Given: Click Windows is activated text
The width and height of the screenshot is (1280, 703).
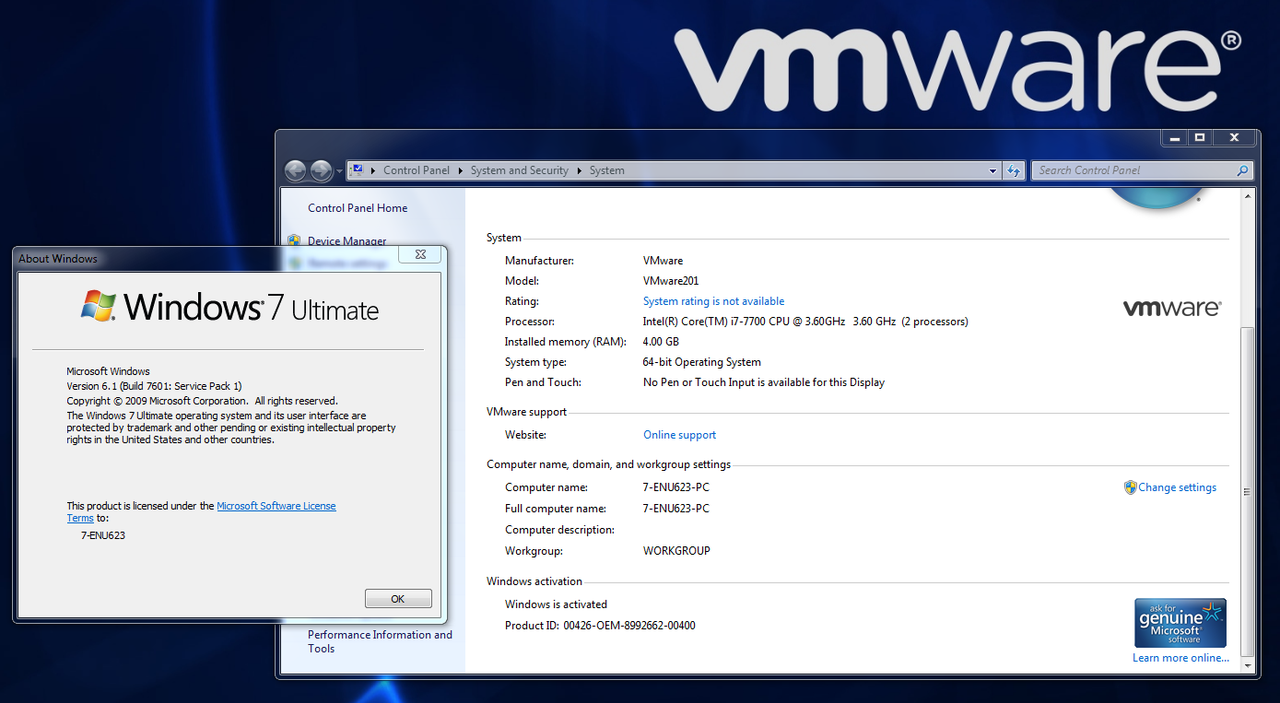Looking at the screenshot, I should click(x=556, y=604).
